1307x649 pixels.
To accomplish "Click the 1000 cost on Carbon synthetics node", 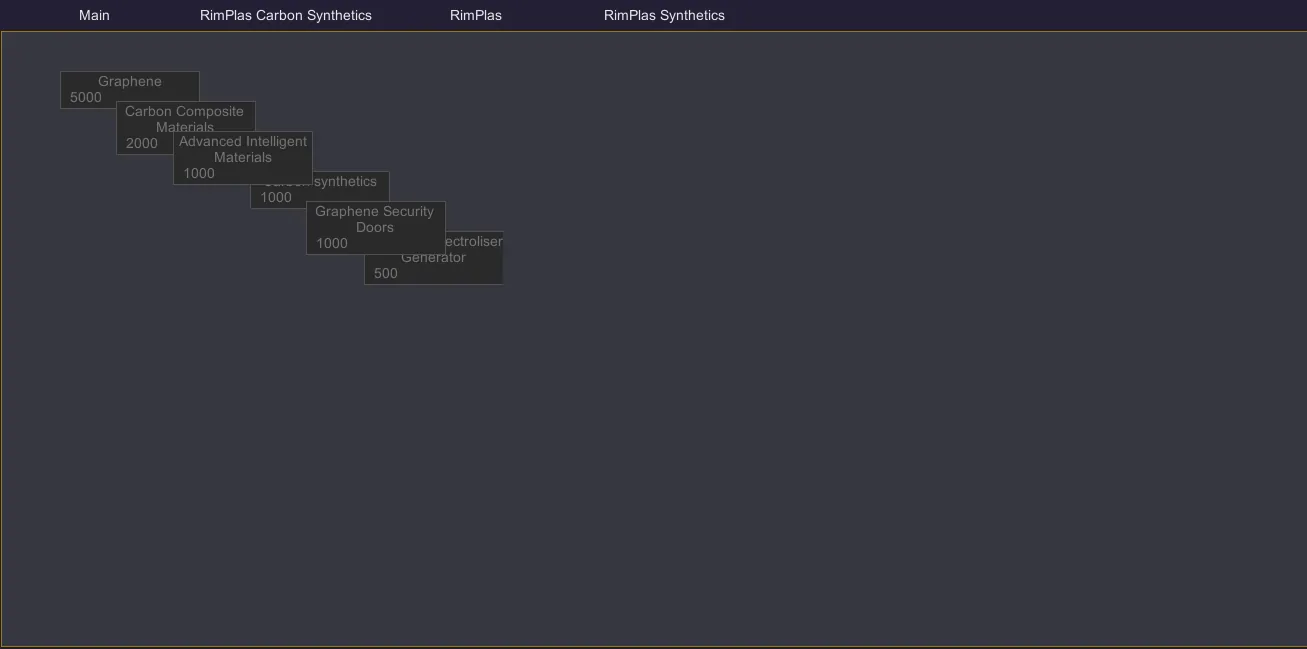I will (x=276, y=198).
